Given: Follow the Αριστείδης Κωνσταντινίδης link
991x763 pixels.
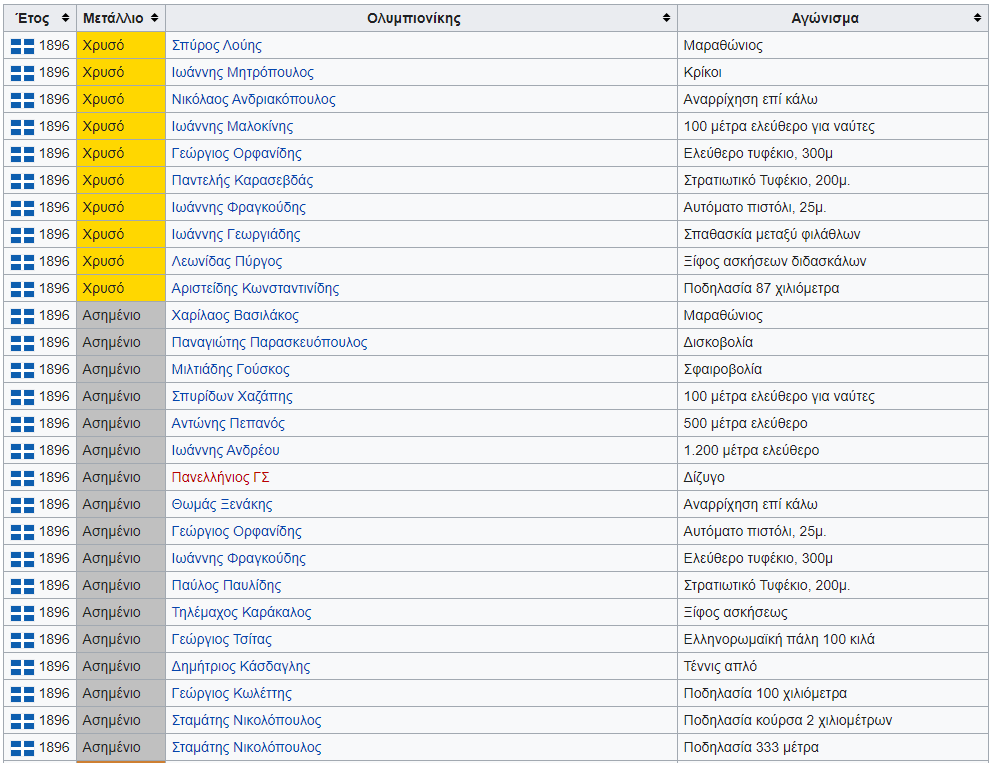Looking at the screenshot, I should pyautogui.click(x=255, y=289).
